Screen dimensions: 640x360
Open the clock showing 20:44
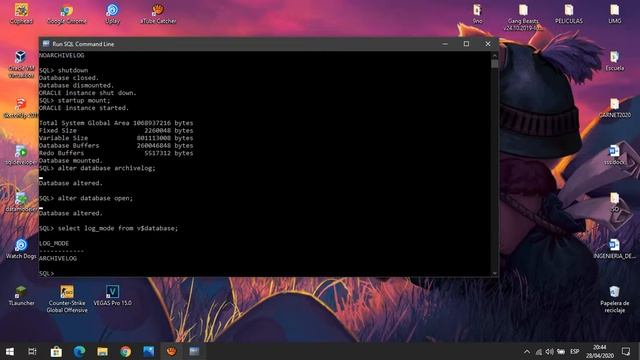[600, 351]
